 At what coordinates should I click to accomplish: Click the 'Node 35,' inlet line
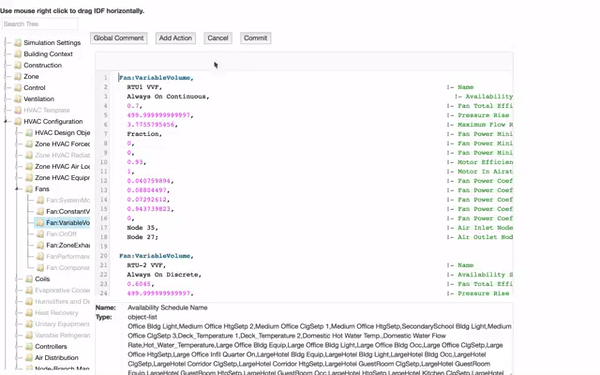(142, 228)
